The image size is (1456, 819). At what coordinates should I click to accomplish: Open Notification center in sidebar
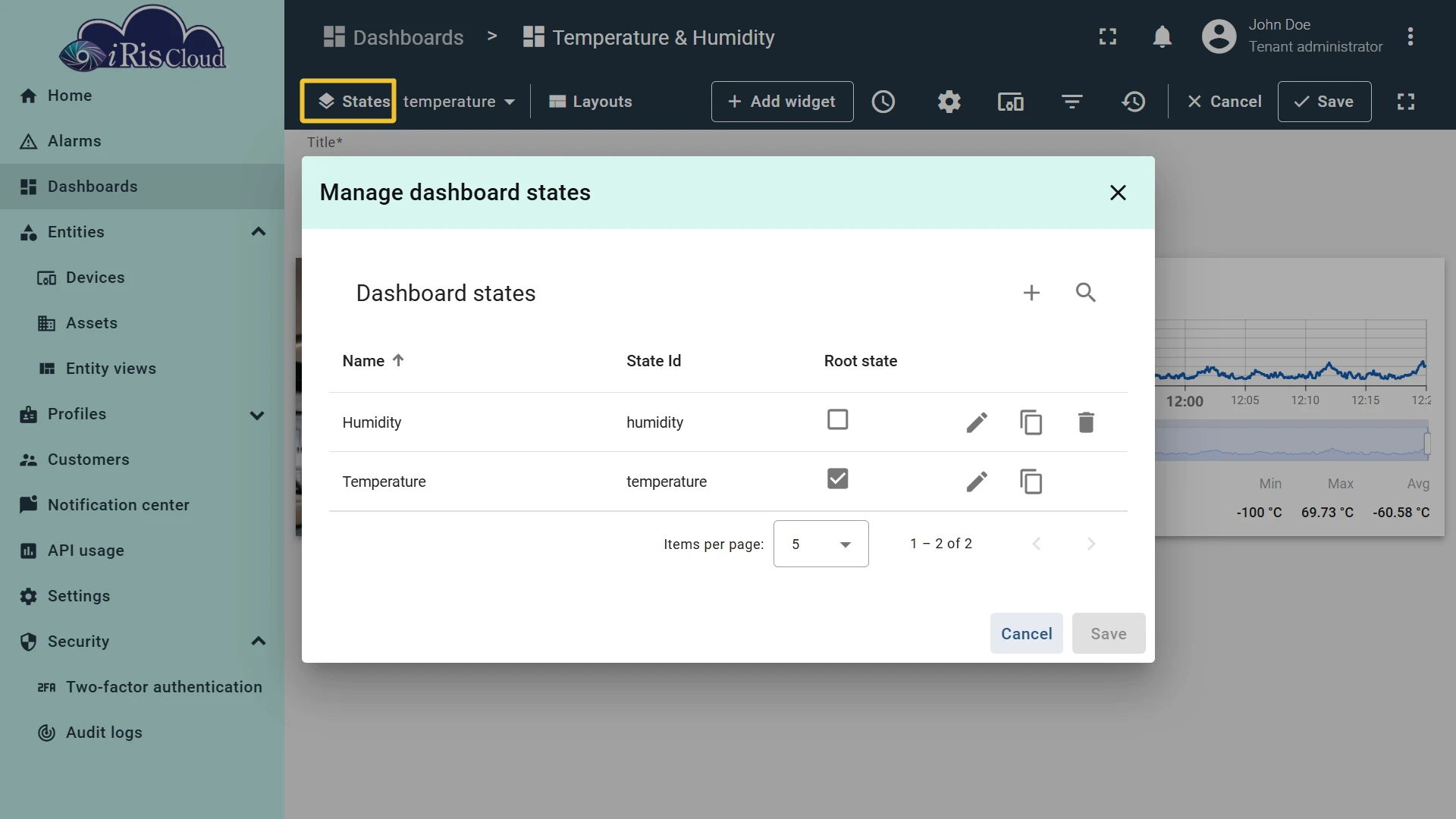pyautogui.click(x=142, y=505)
